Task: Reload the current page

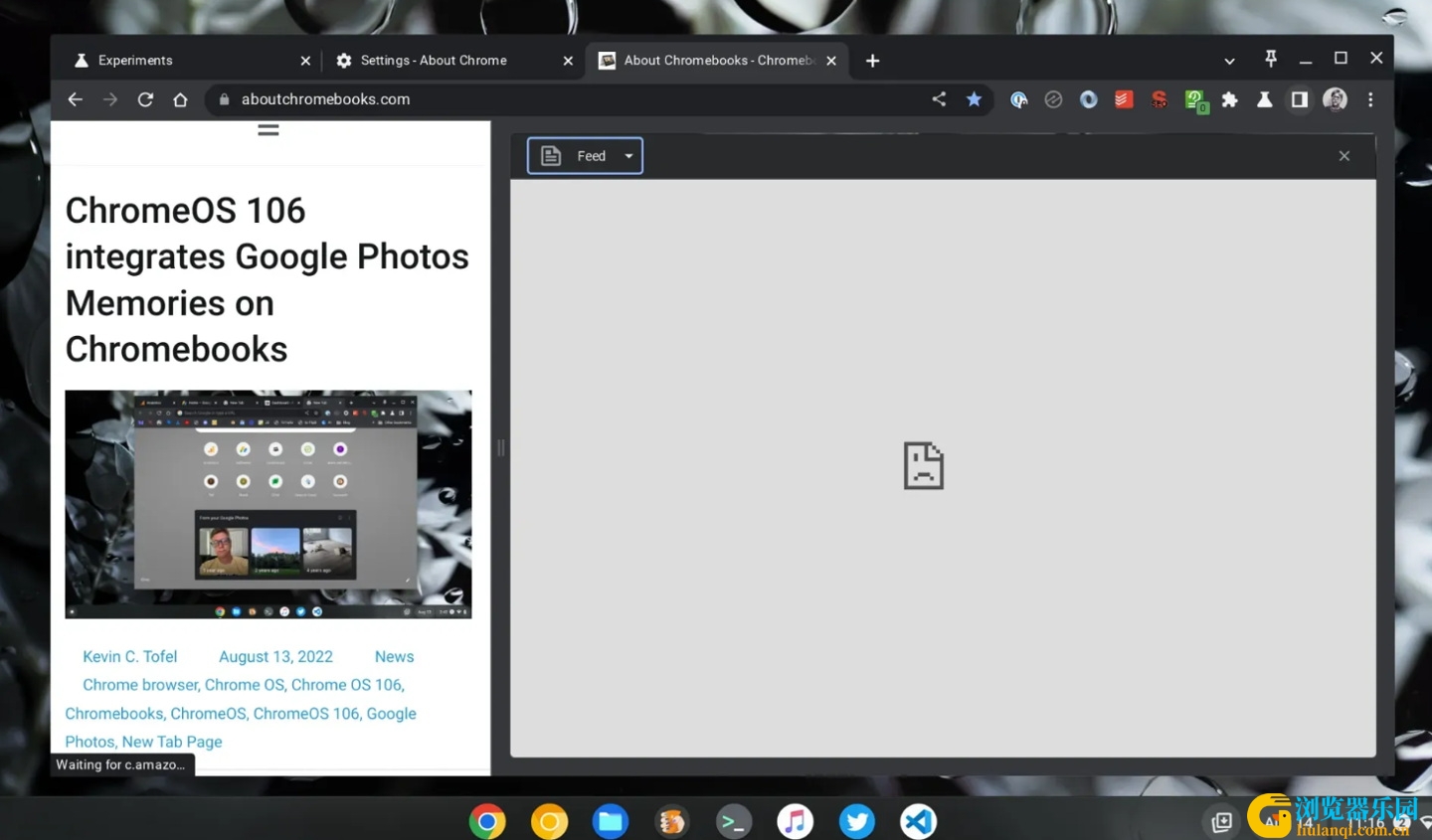Action: tap(145, 99)
